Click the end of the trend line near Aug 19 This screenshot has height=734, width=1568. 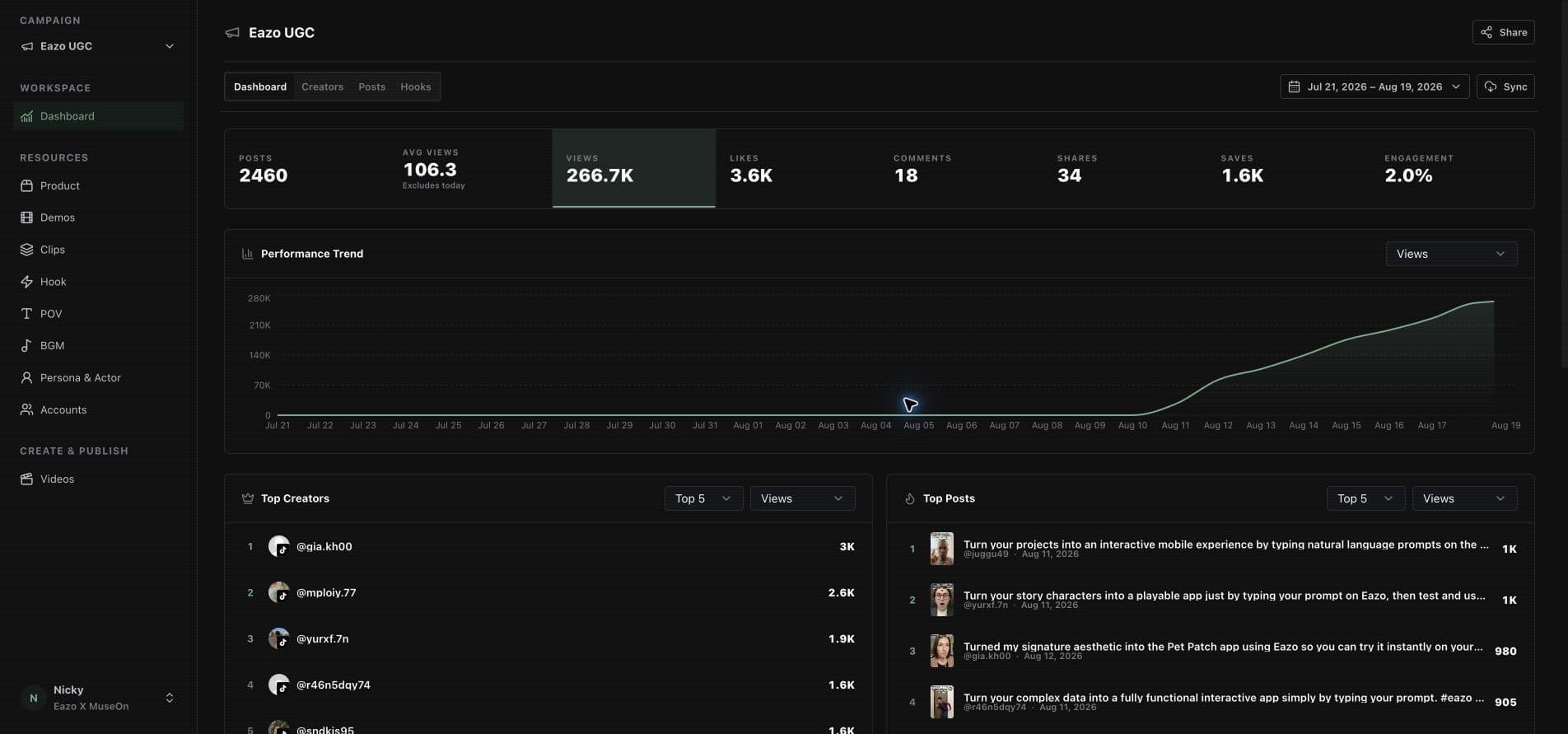[x=1493, y=302]
